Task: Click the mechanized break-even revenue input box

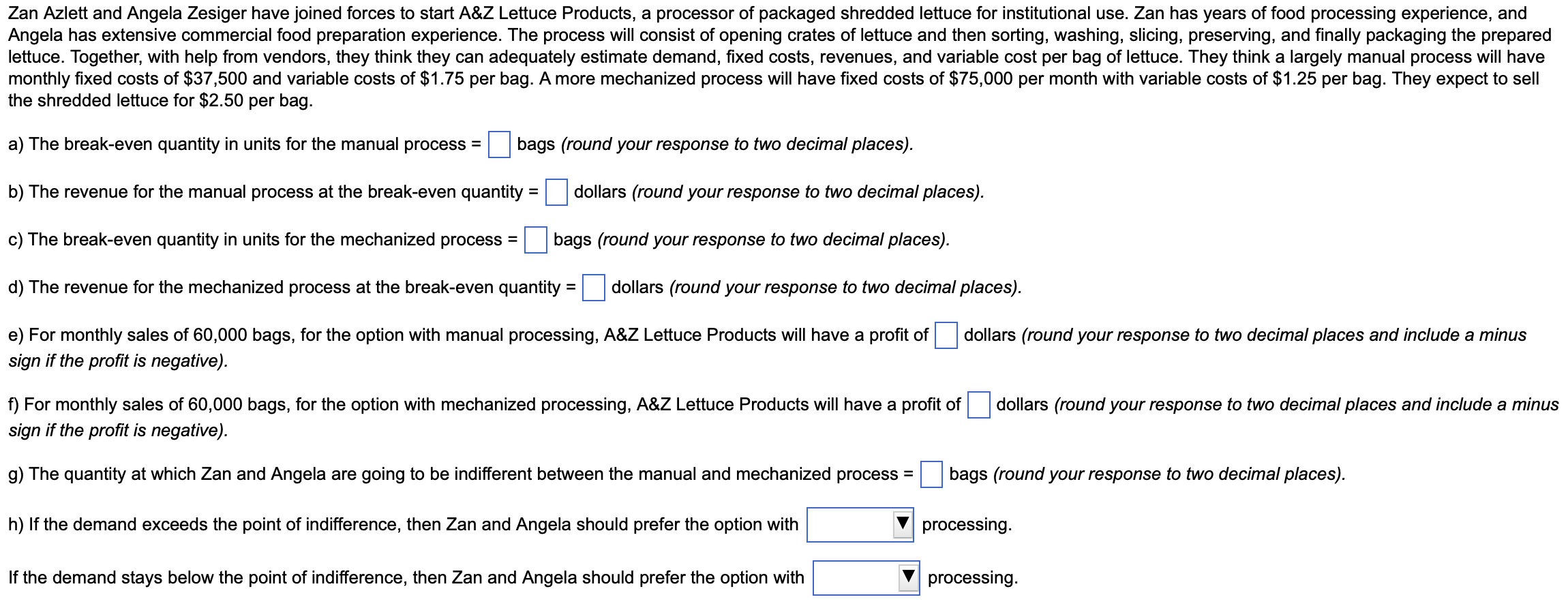Action: click(593, 288)
